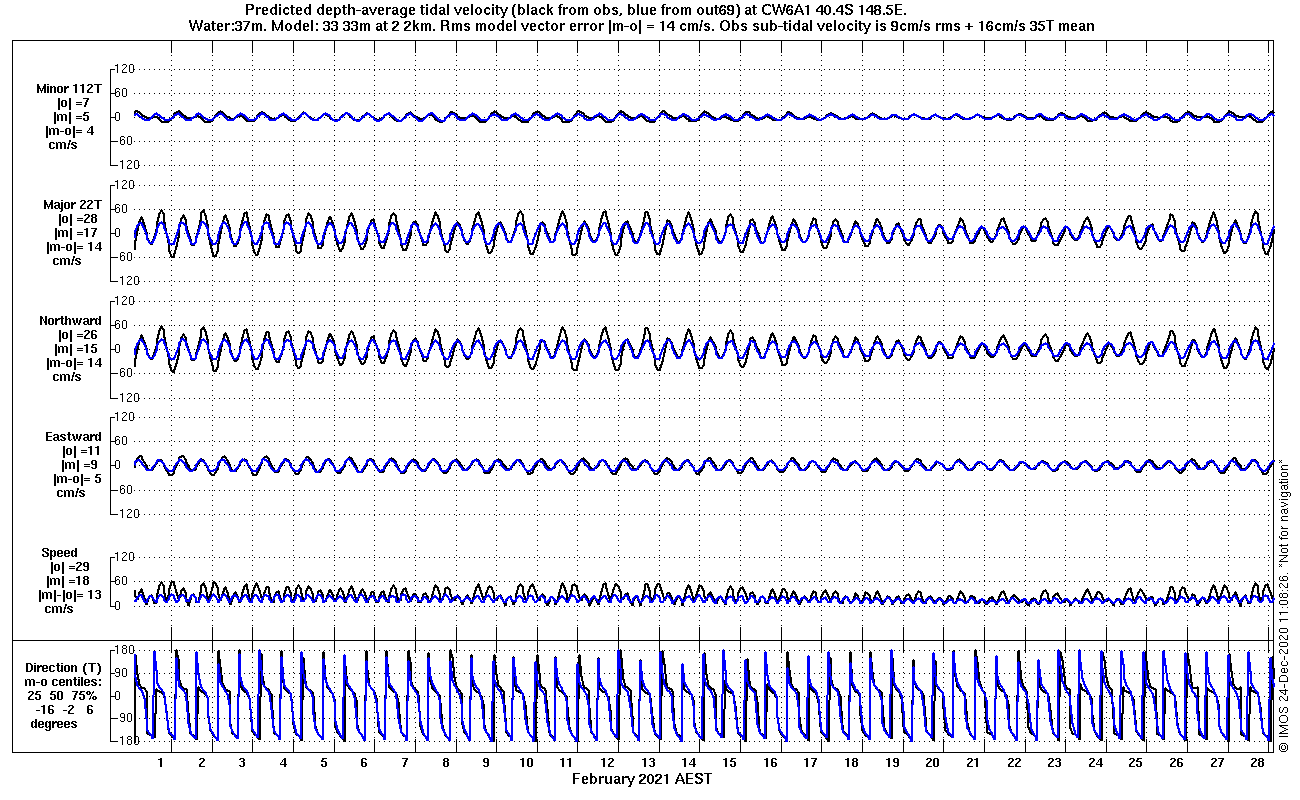This screenshot has width=1300, height=800.
Task: Click the '|o| =29' value under Speed
Action: pos(70,567)
